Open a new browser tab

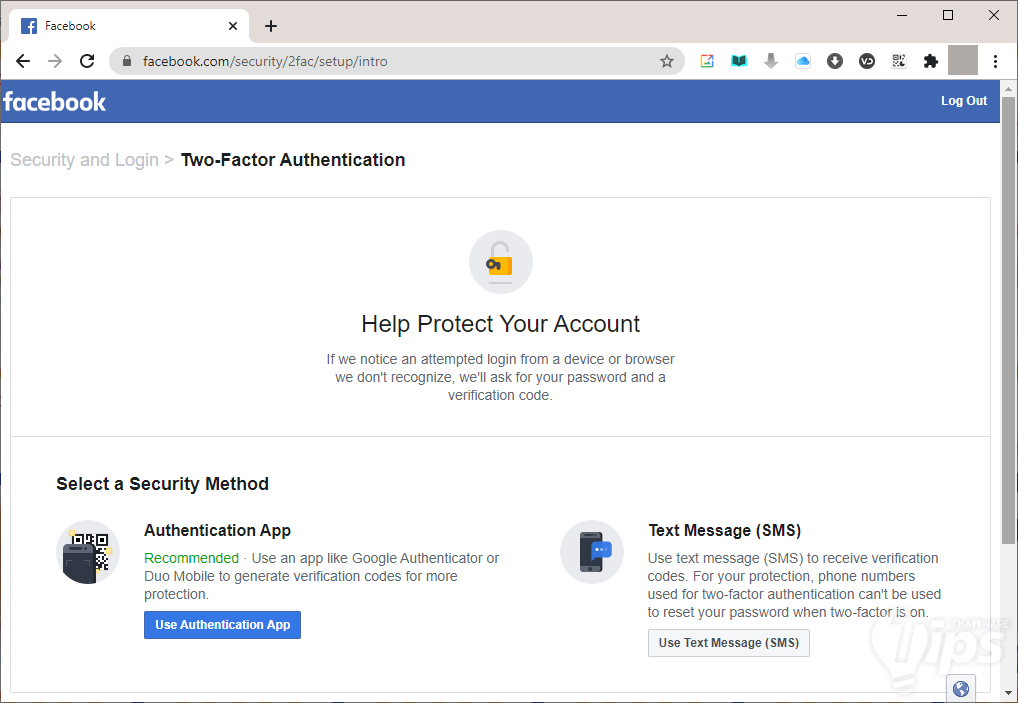(271, 26)
